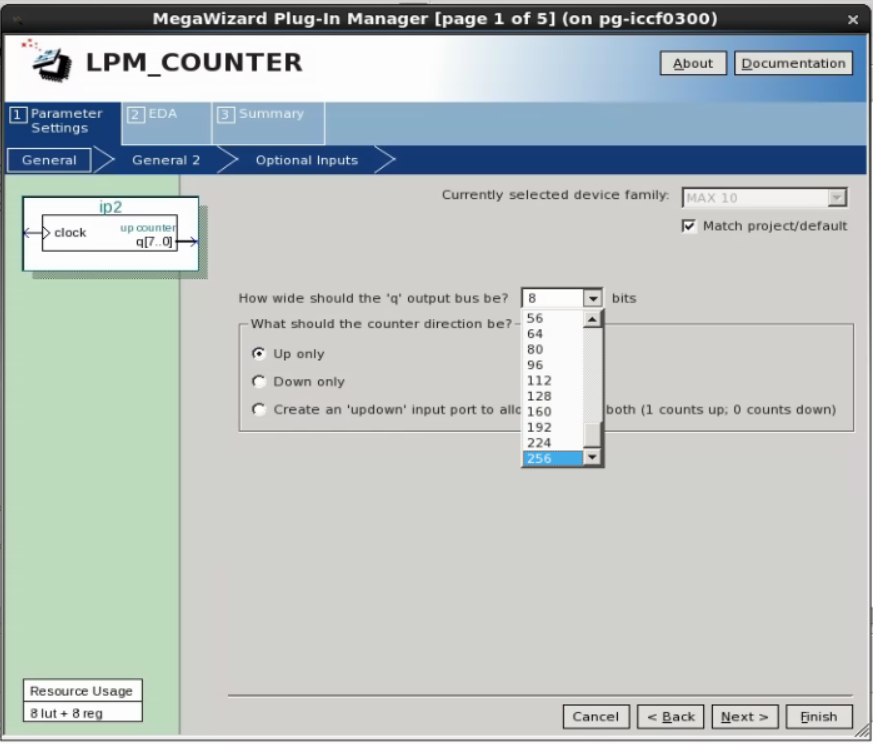
Task: Go to the General 2 page
Action: click(x=165, y=160)
